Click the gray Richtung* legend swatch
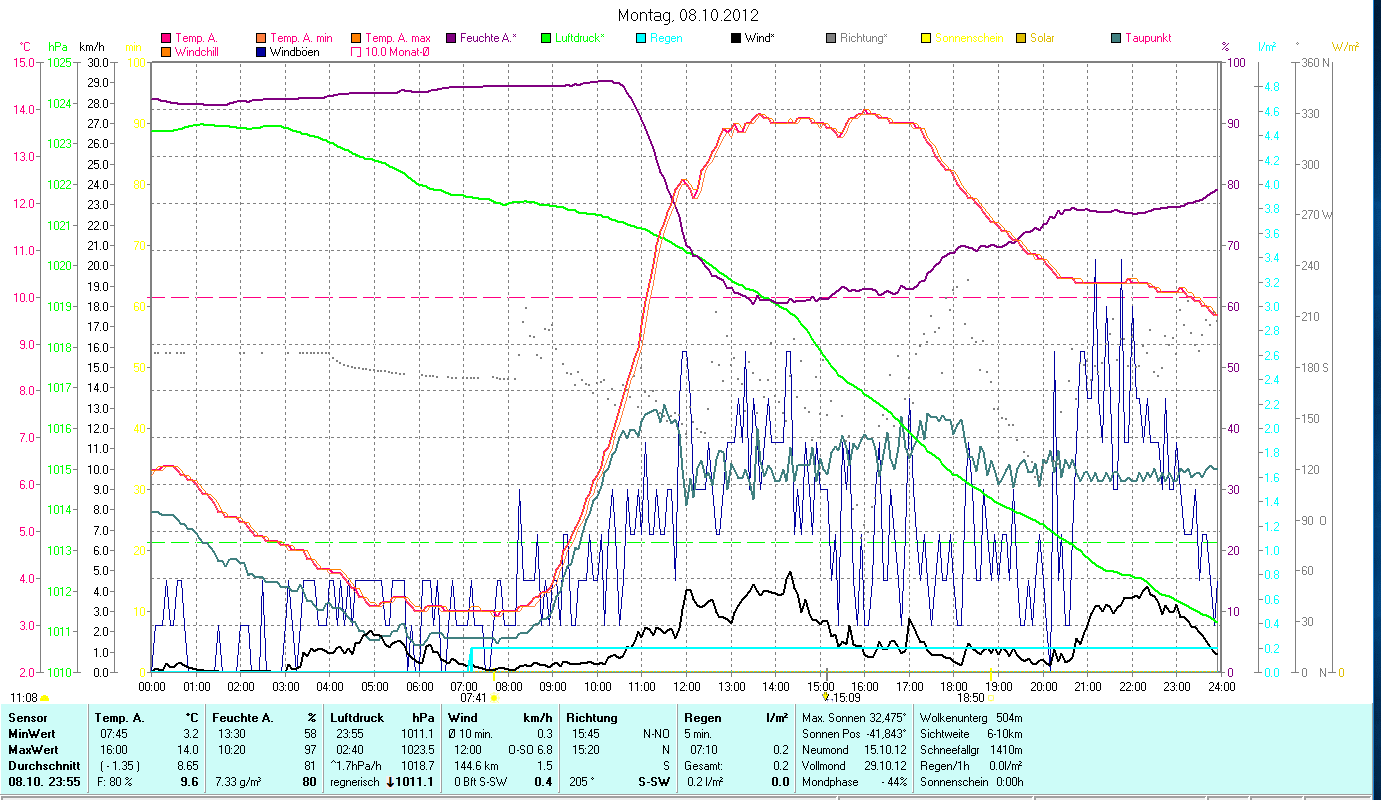This screenshot has height=800, width=1381. click(830, 38)
